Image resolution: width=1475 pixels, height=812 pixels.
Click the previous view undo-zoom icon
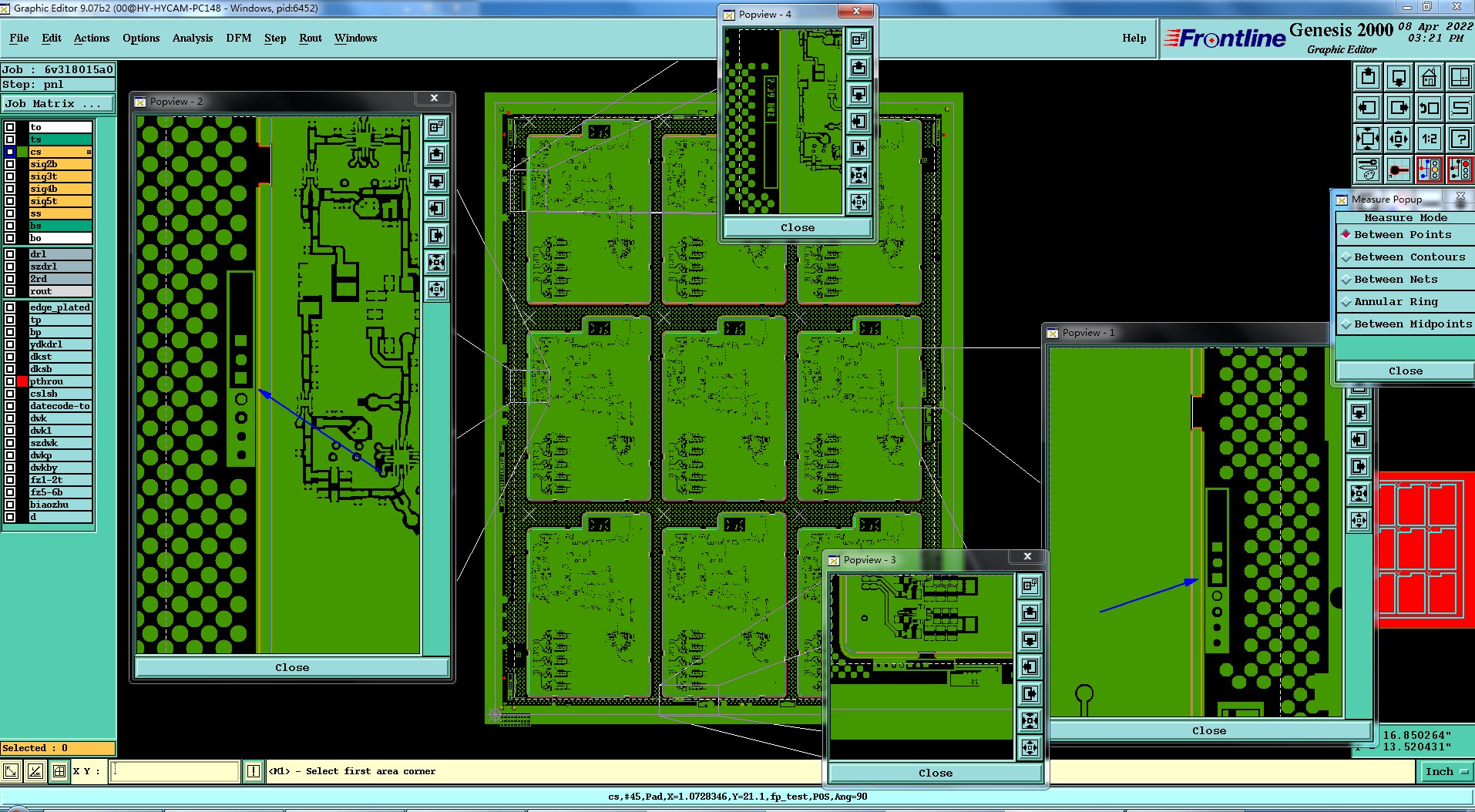(1430, 108)
